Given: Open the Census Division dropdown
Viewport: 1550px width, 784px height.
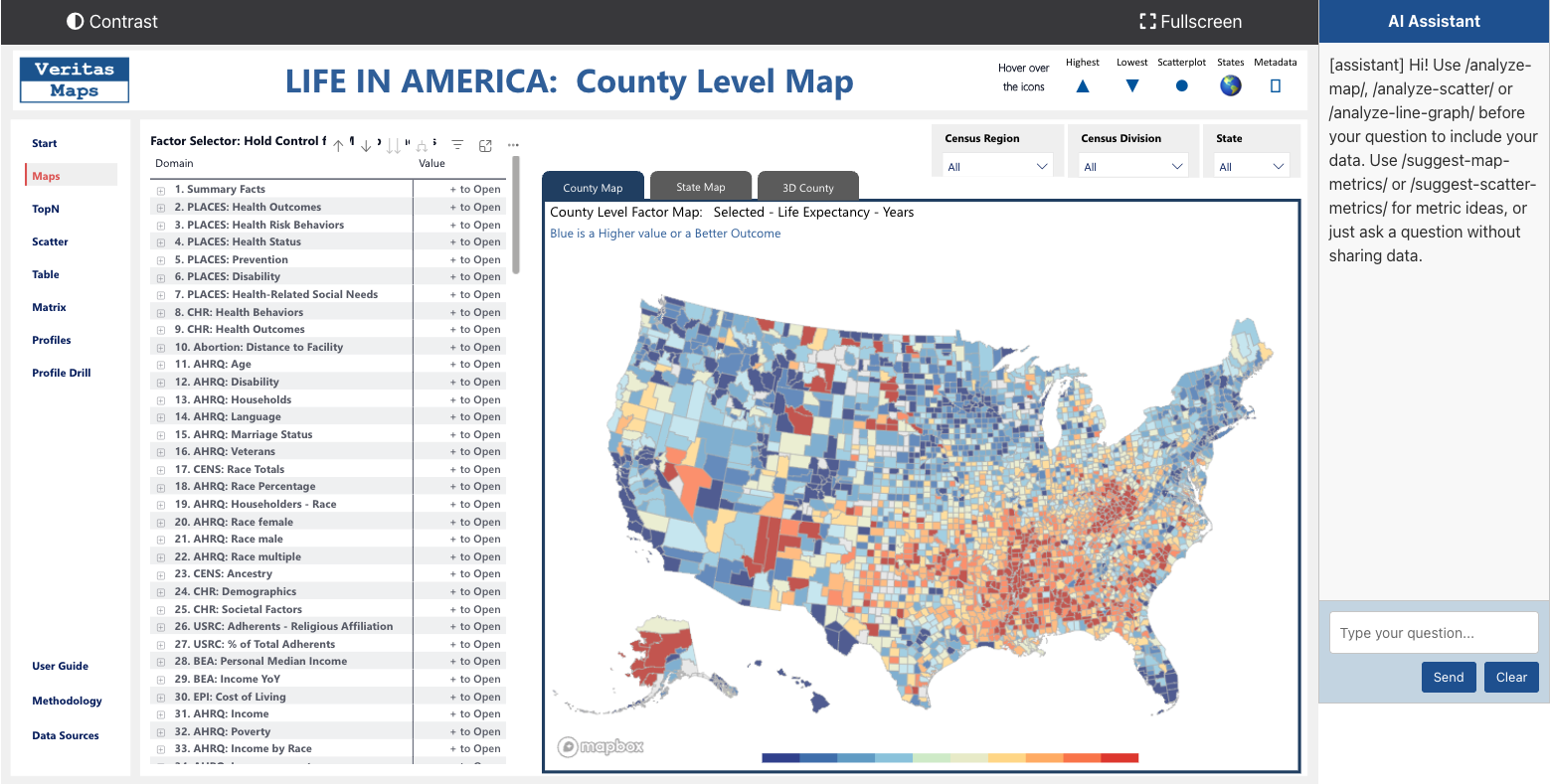Looking at the screenshot, I should (1133, 166).
